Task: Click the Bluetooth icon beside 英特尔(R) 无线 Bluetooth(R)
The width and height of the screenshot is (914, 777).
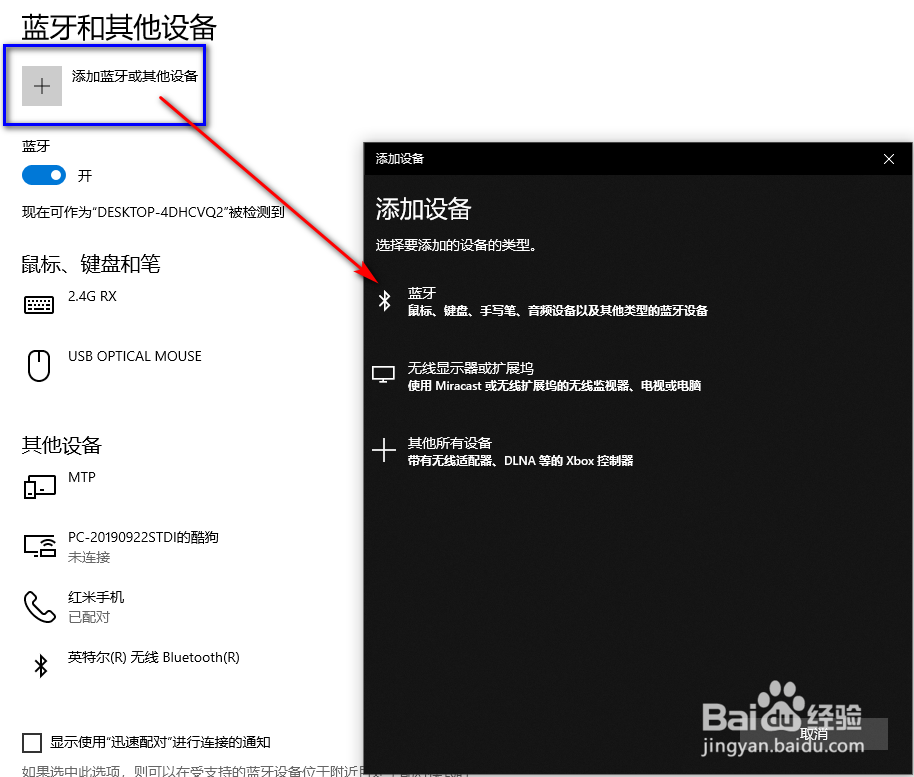Action: pyautogui.click(x=40, y=664)
